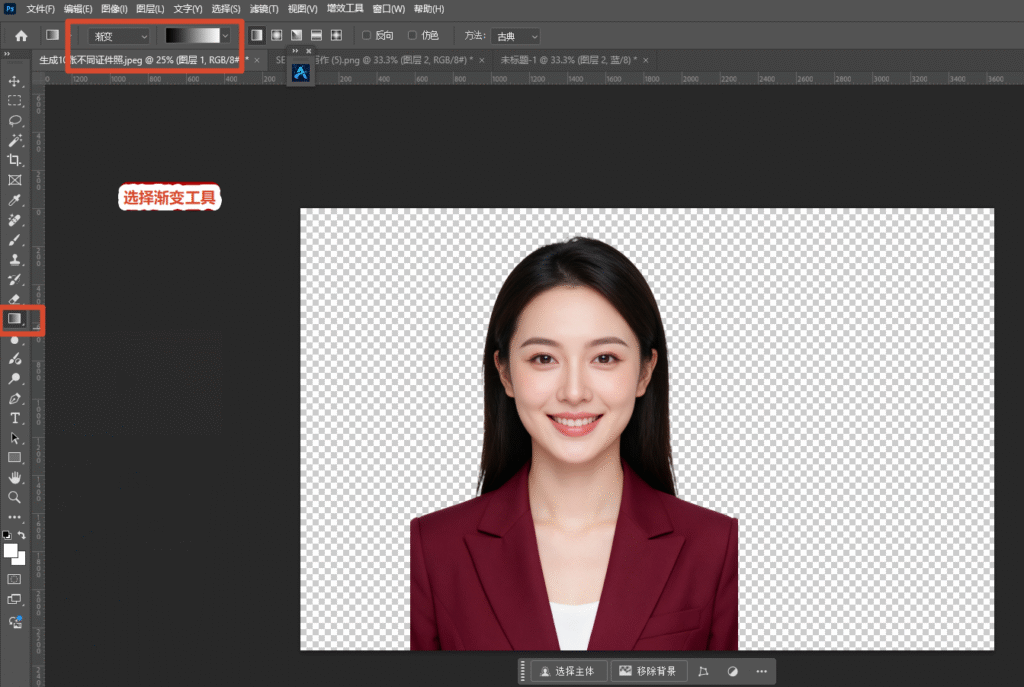The image size is (1024, 687).
Task: Open the 窗口(W) menu
Action: click(x=389, y=9)
